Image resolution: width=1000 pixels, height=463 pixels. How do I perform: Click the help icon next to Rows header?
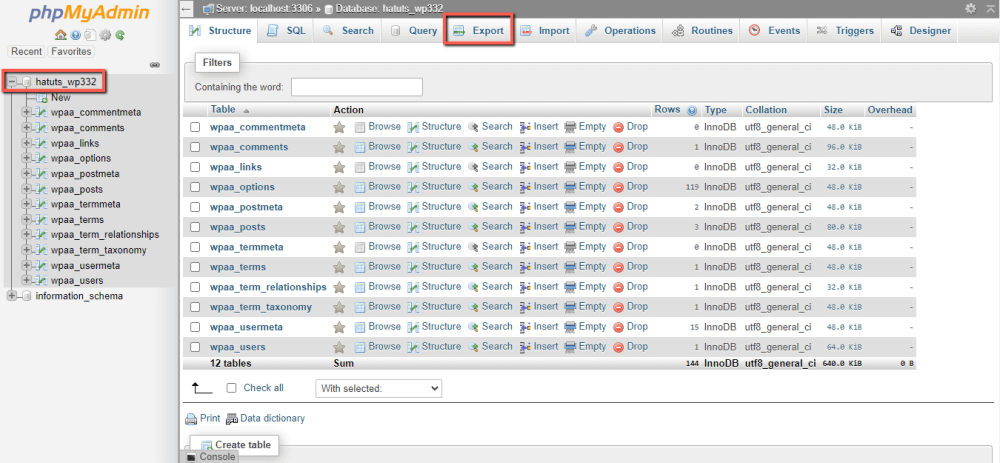point(692,110)
